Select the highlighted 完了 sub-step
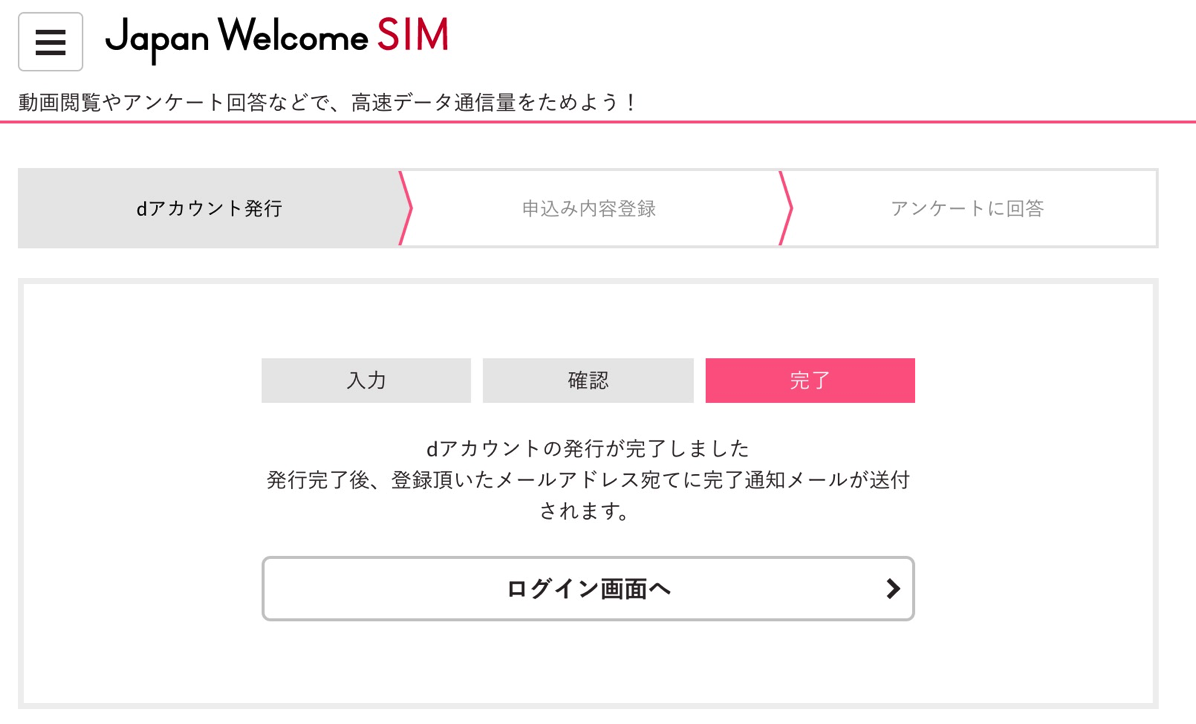 coord(810,380)
